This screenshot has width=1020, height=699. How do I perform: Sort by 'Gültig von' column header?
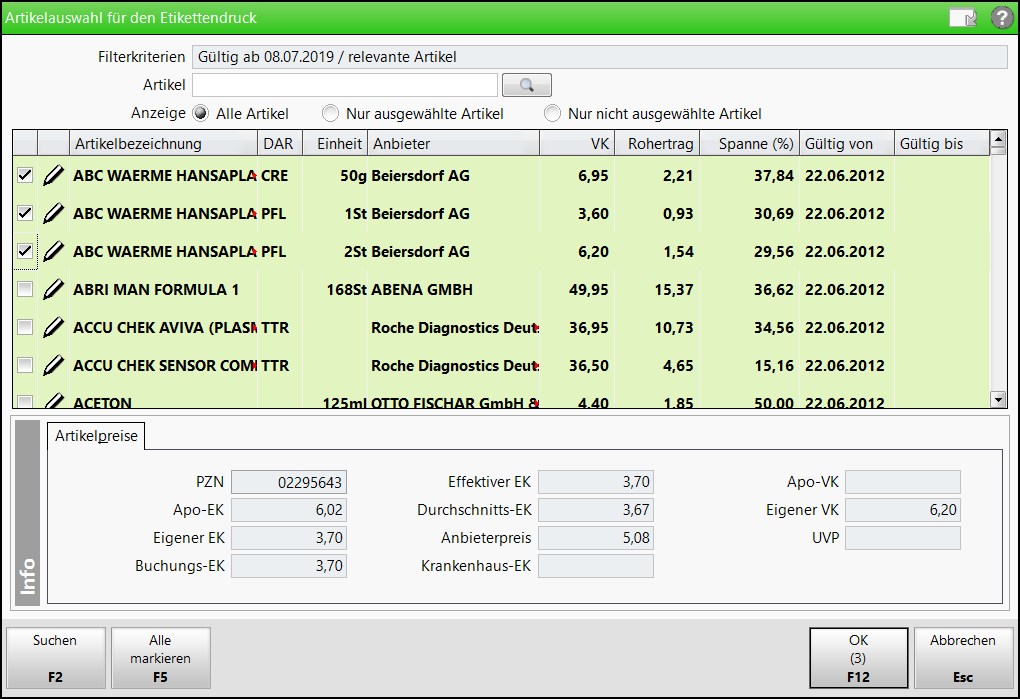[x=847, y=144]
